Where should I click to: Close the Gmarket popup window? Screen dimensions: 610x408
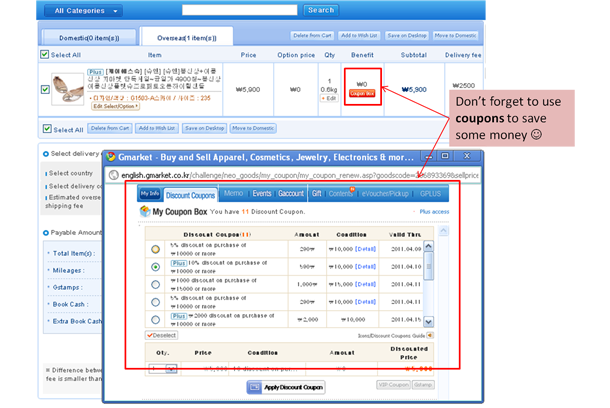click(x=467, y=156)
